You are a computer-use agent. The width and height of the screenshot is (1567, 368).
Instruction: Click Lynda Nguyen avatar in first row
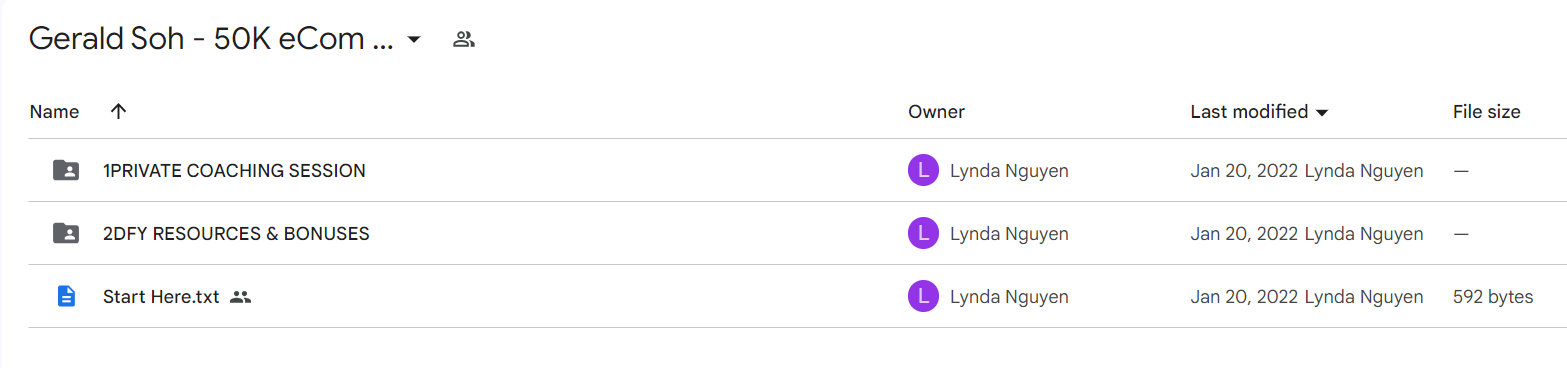[x=923, y=171]
